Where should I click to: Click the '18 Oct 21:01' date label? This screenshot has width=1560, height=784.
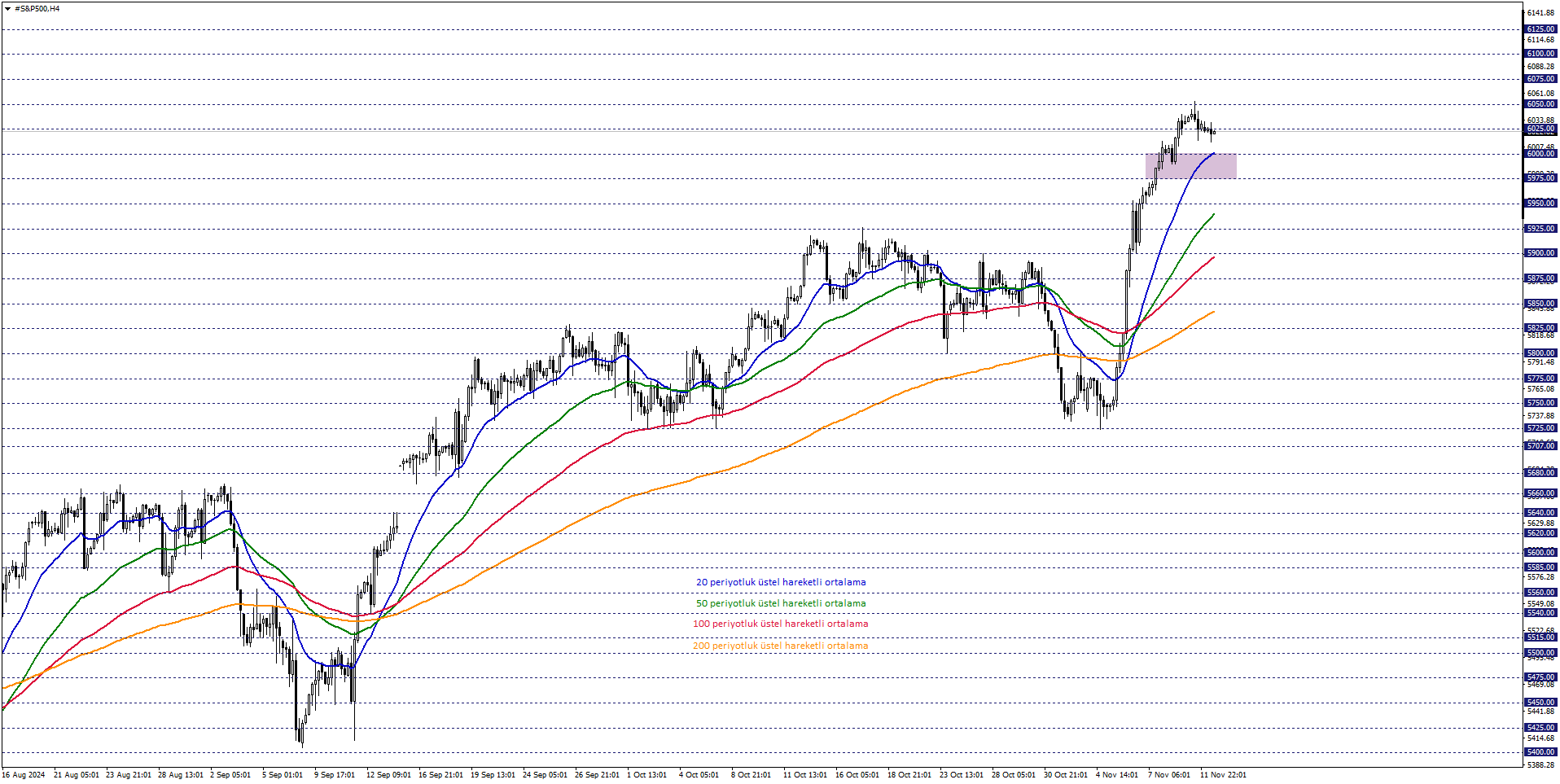910,775
